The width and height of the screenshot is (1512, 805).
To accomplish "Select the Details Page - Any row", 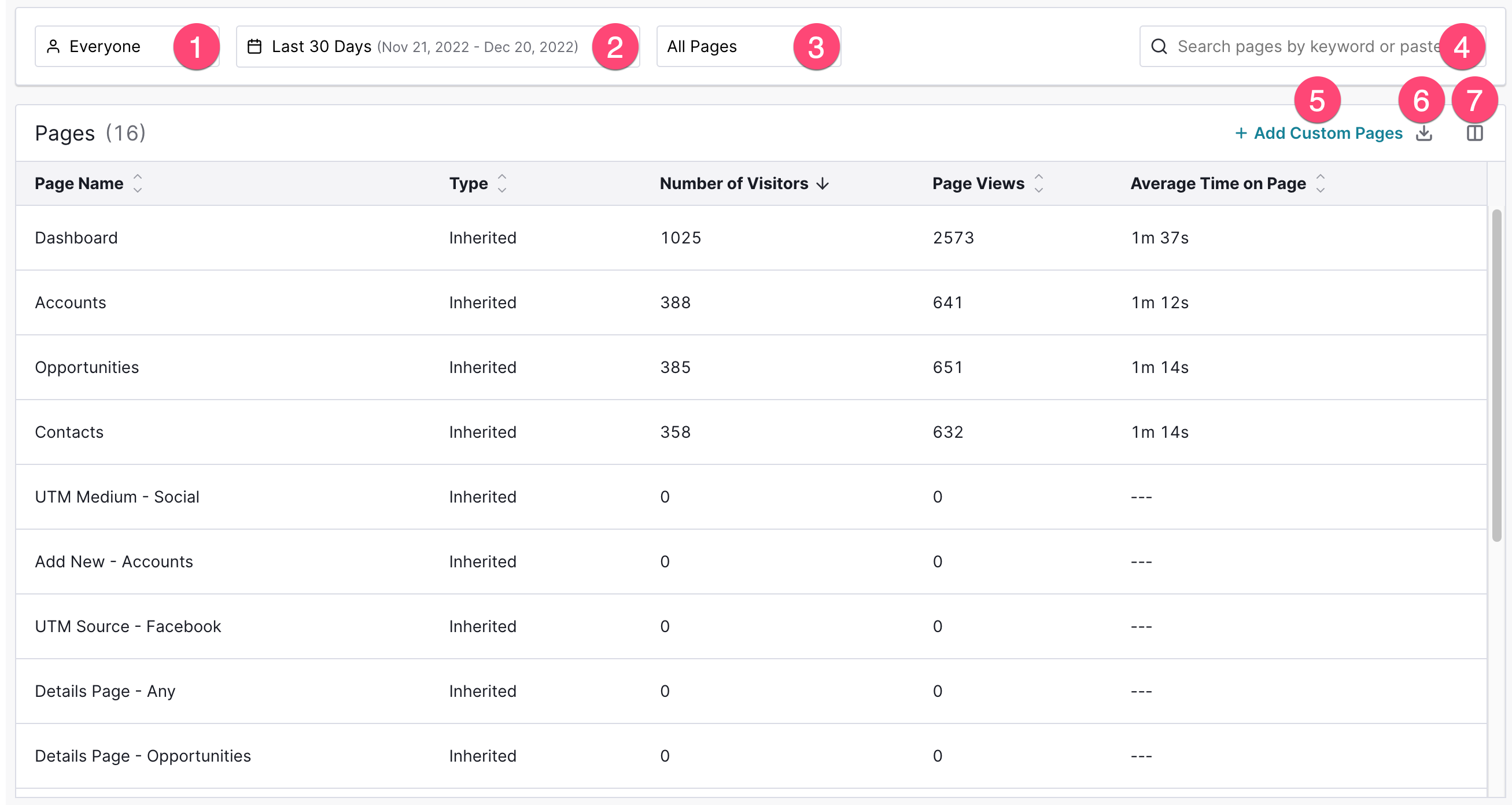I will 751,691.
